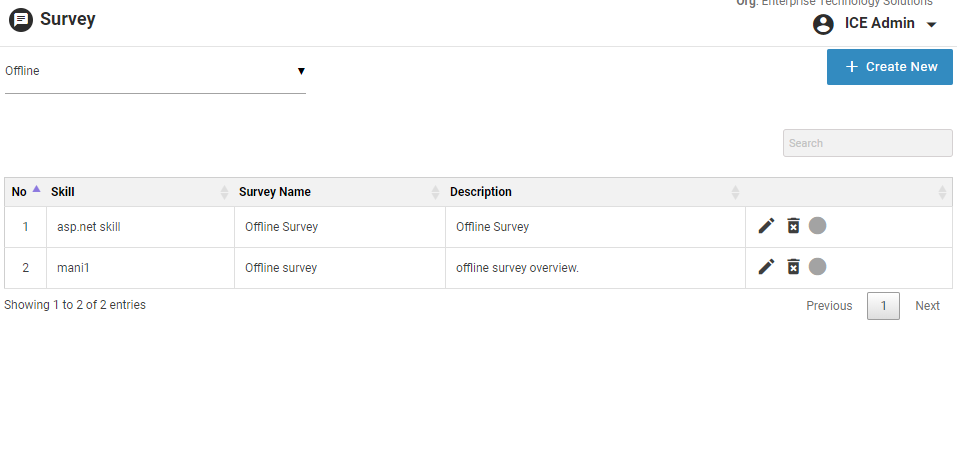Delete the asp.net skill survey
The height and width of the screenshot is (456, 957).
(793, 226)
